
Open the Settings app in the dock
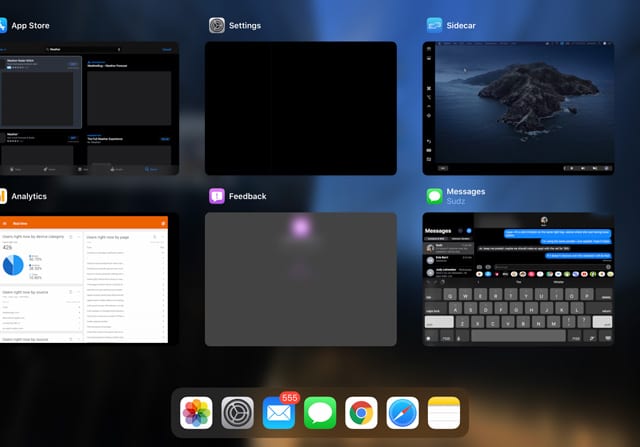[238, 413]
